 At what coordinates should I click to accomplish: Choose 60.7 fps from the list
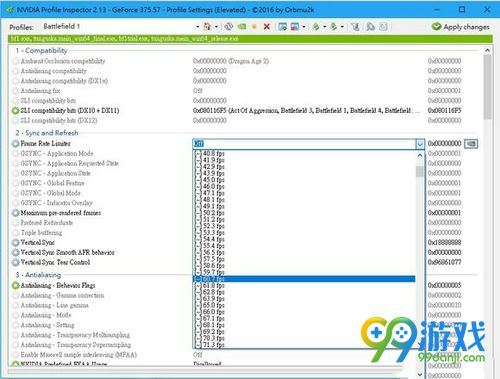tap(304, 279)
